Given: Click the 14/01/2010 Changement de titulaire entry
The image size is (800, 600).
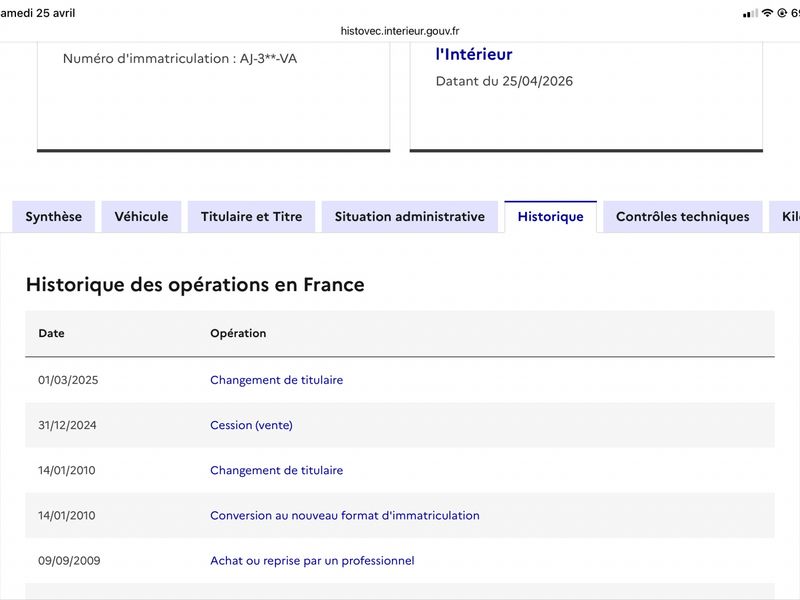Looking at the screenshot, I should 276,470.
